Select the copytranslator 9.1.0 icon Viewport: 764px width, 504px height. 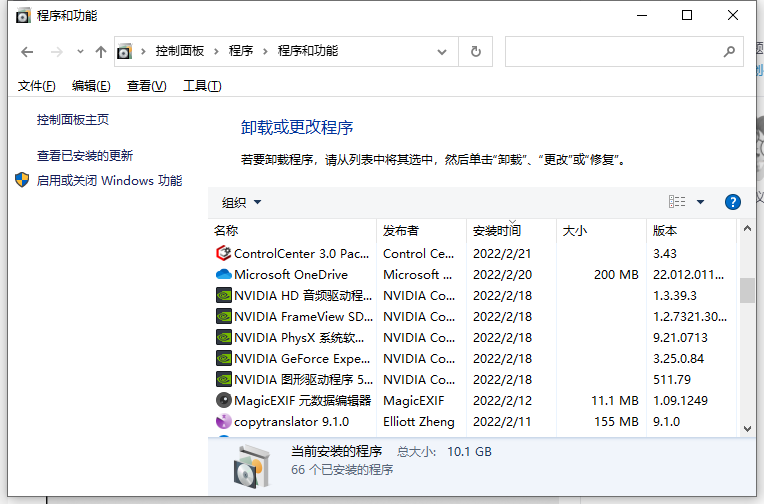224,421
